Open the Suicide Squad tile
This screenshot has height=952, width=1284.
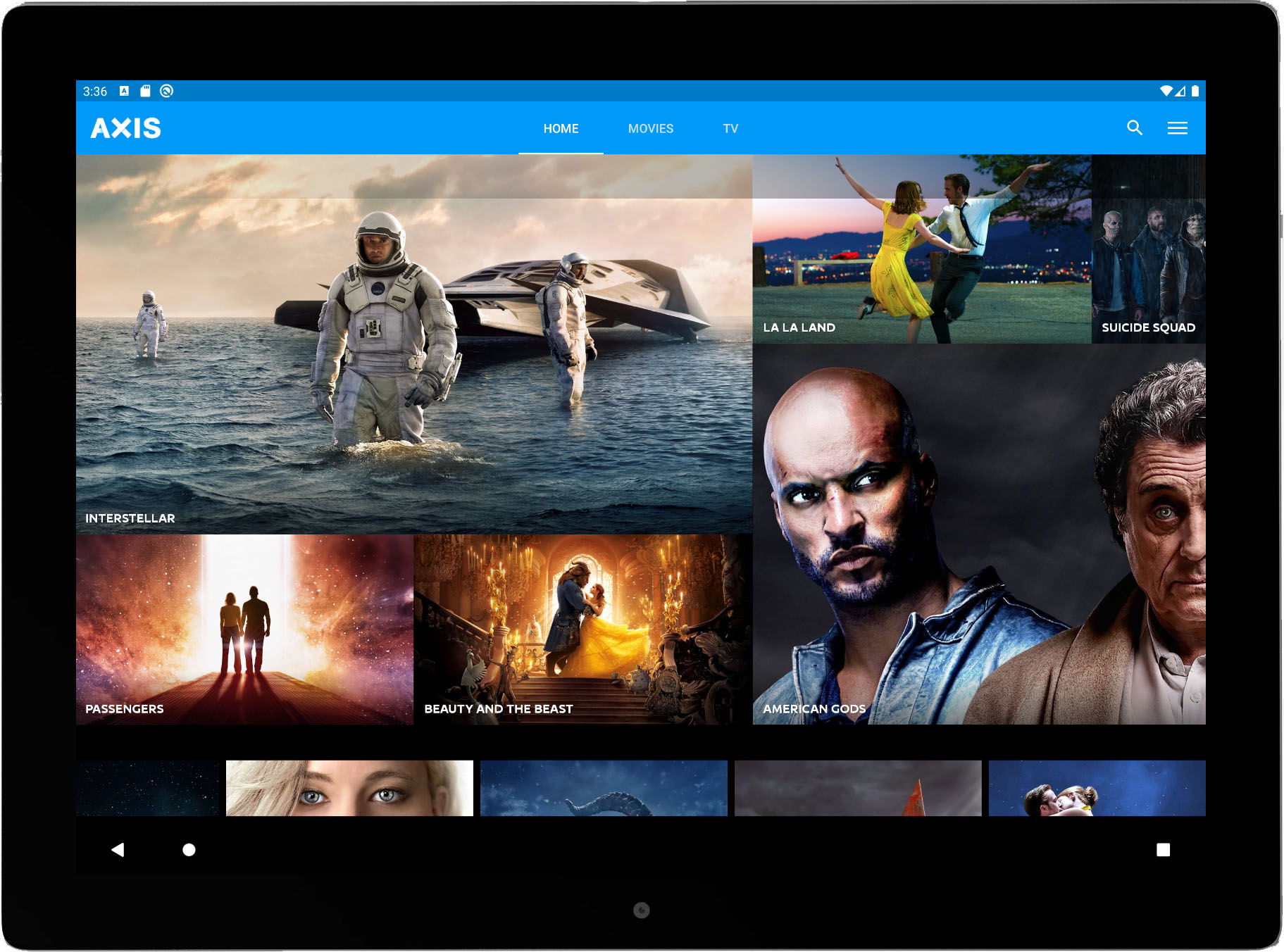pyautogui.click(x=1149, y=249)
